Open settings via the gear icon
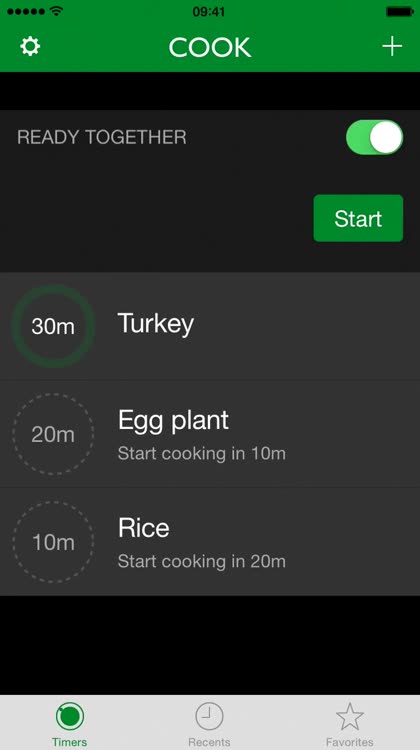 pyautogui.click(x=30, y=47)
